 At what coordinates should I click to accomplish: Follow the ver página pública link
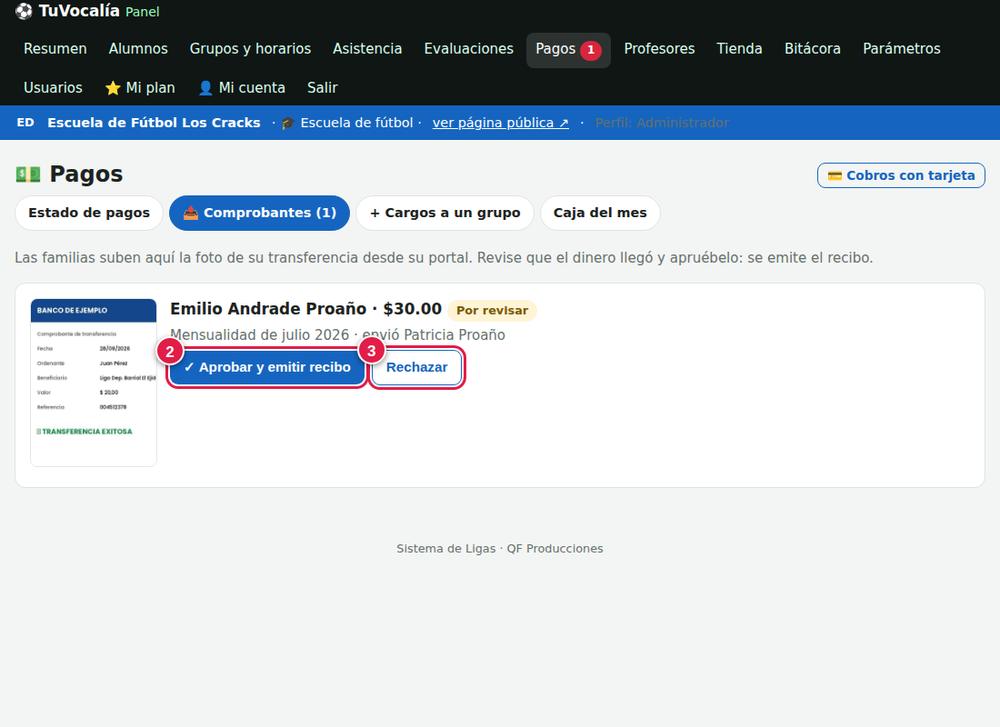tap(501, 123)
